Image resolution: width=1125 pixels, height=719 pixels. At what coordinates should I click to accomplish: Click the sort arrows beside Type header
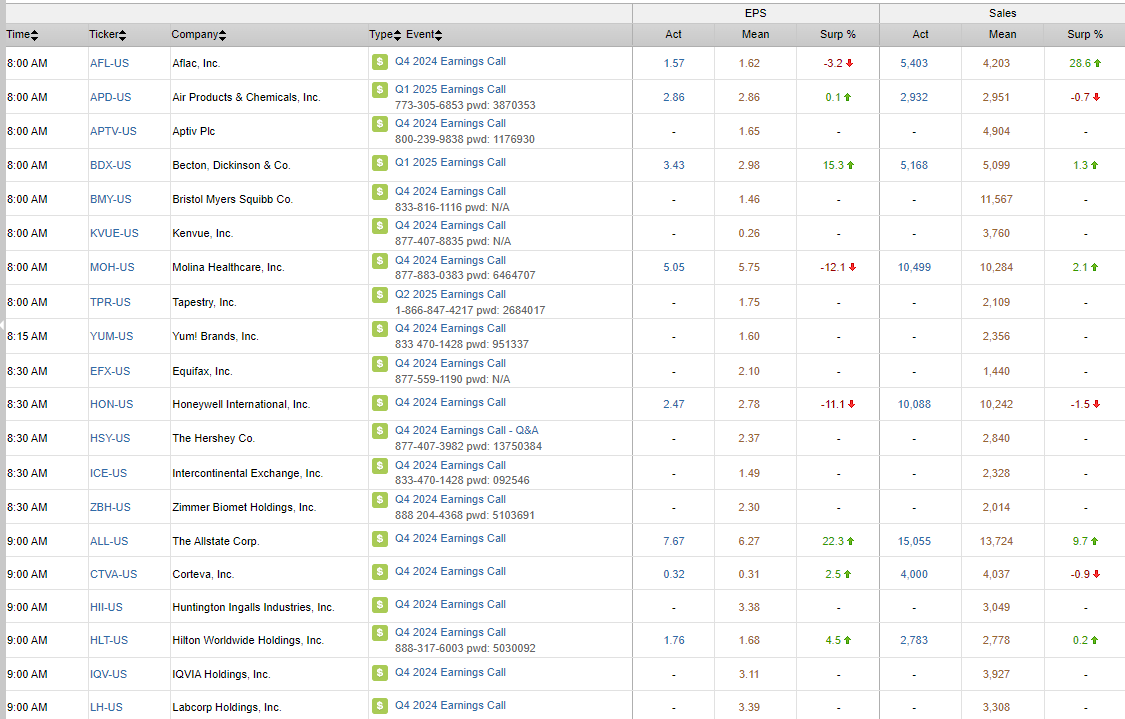tap(397, 35)
